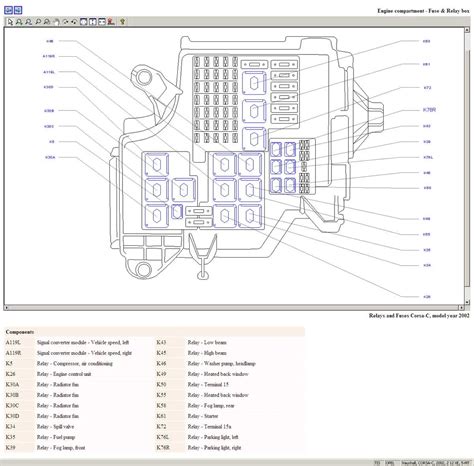Click the horizontal scrollbar's right arrow
Screen dimensions: 474x466
pos(461,307)
